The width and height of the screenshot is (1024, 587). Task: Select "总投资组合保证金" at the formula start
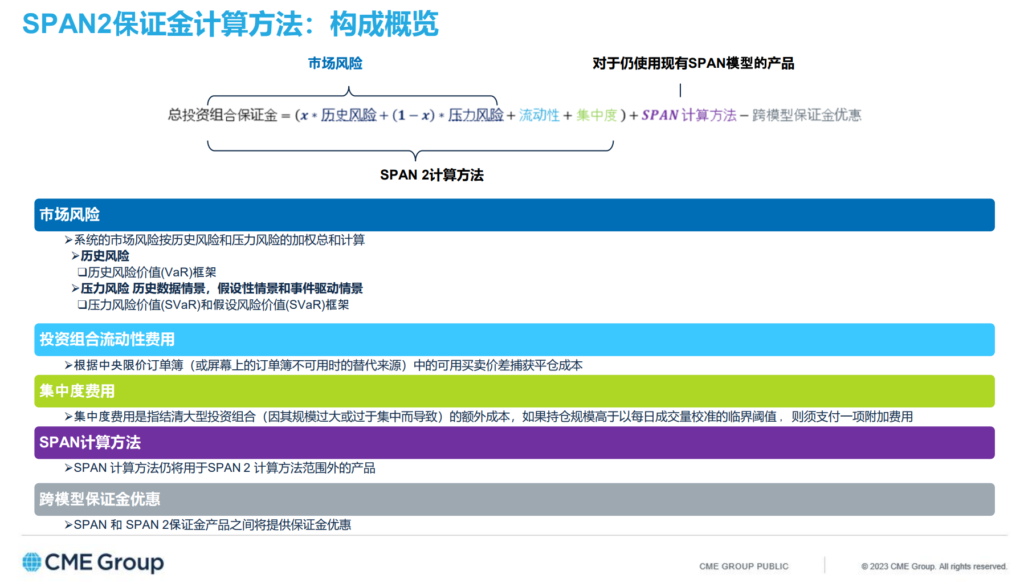tap(223, 116)
